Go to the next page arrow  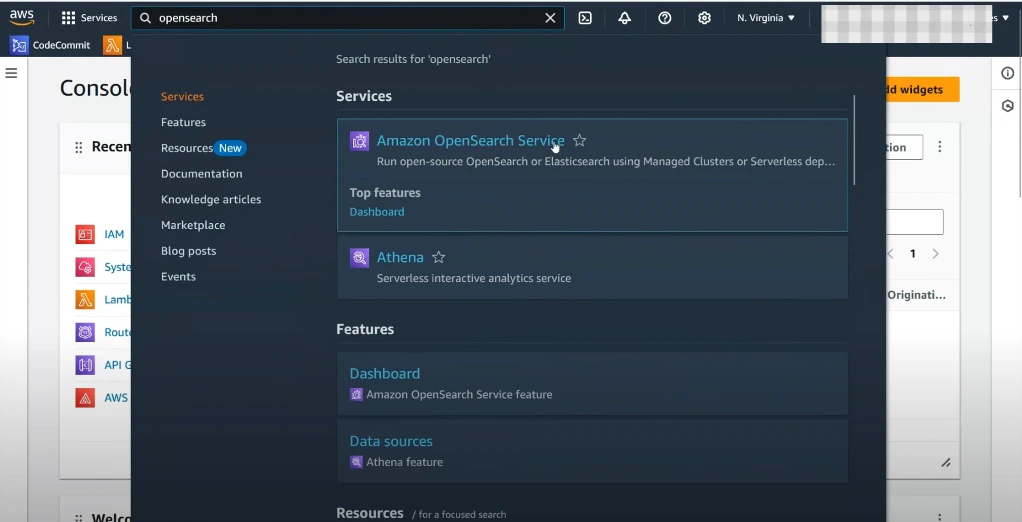[x=935, y=254]
